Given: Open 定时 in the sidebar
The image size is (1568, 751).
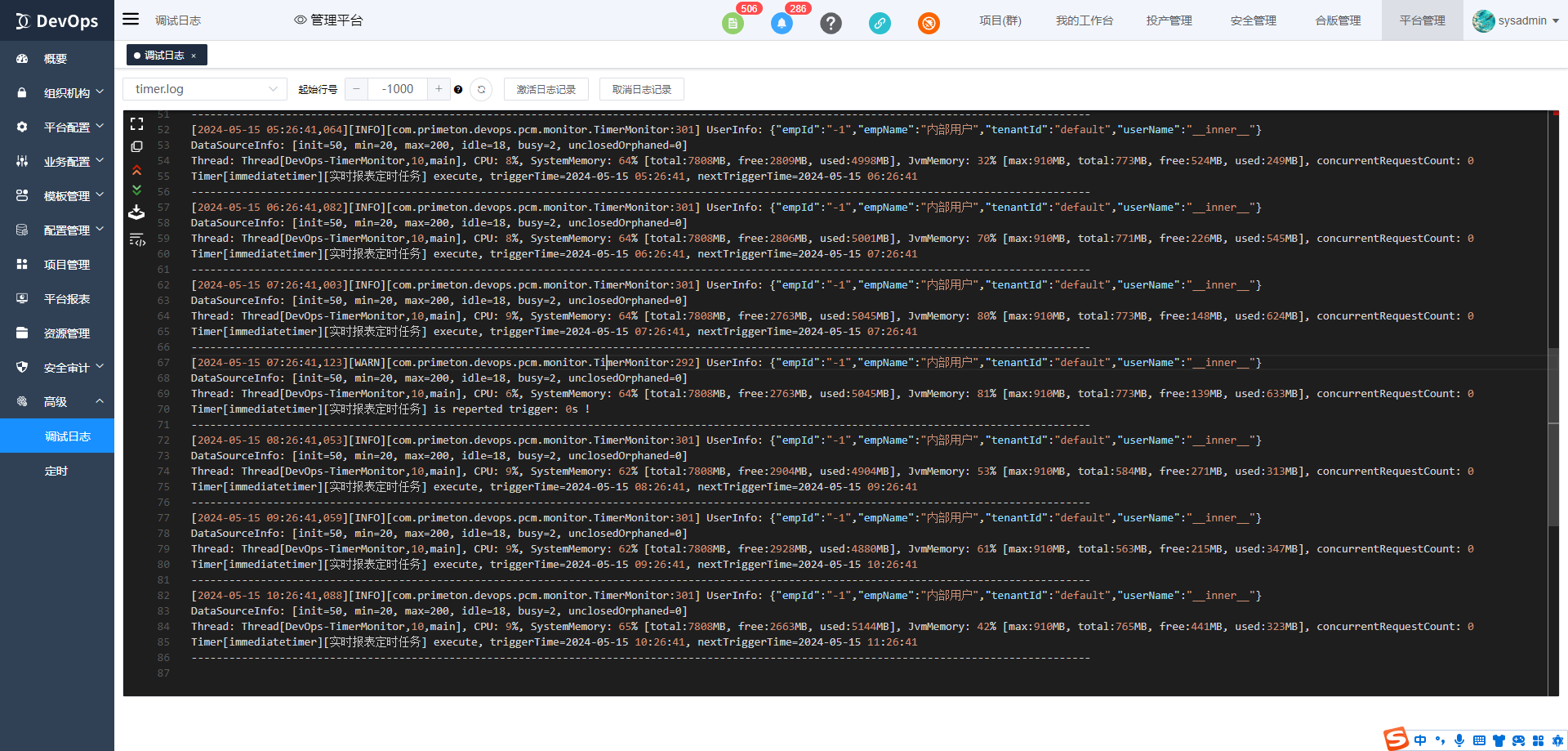Looking at the screenshot, I should tap(56, 471).
